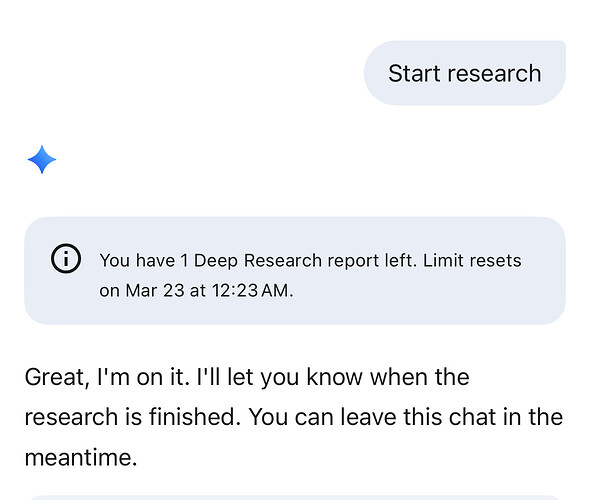
Task: Click the word "know" in Gemini's response
Action: tap(334, 377)
